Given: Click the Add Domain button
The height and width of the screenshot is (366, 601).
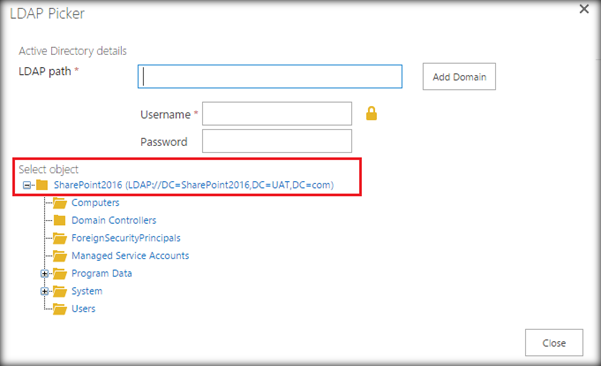Looking at the screenshot, I should pyautogui.click(x=459, y=77).
